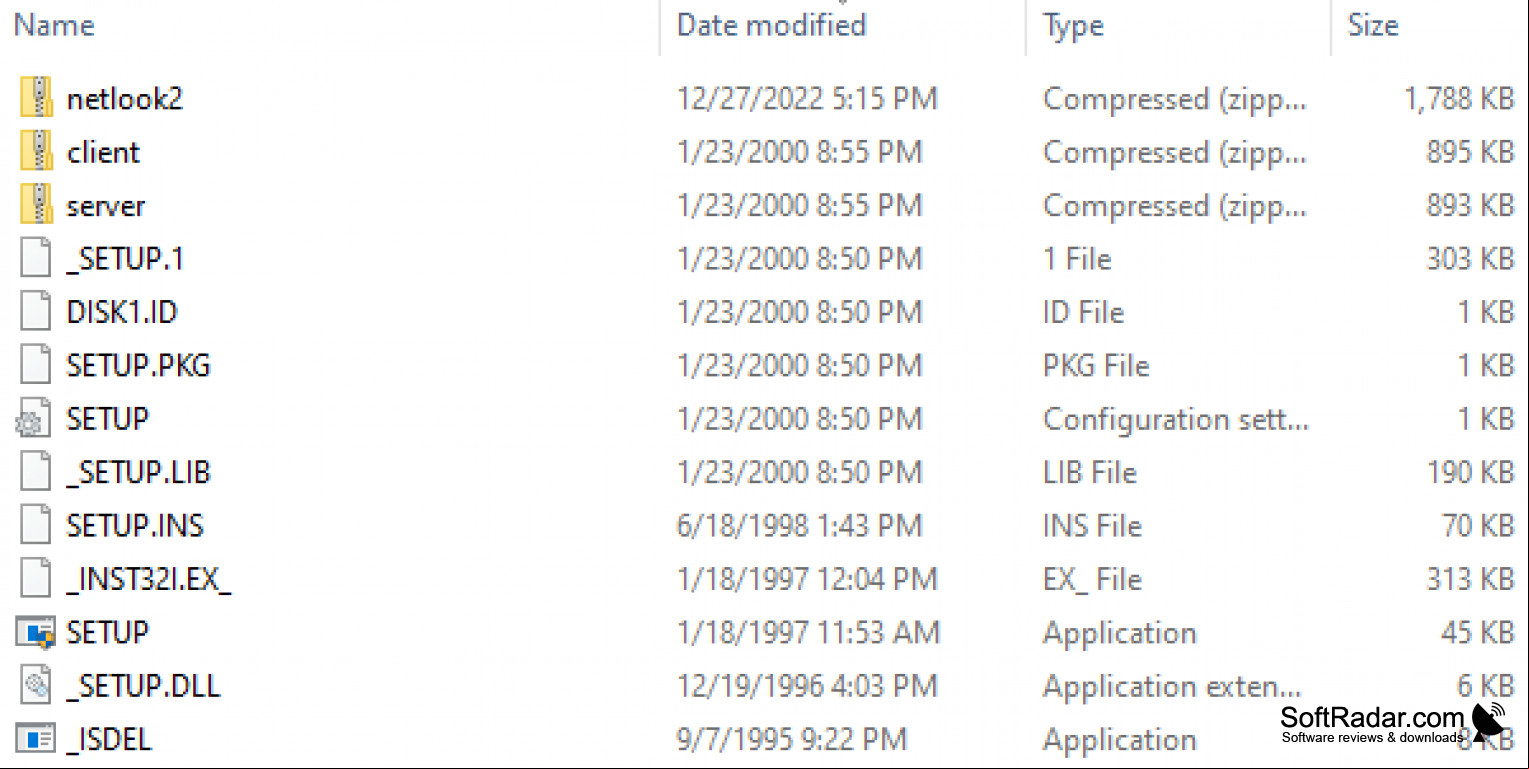
Task: Click the DISK1.ID file icon
Action: coord(36,312)
